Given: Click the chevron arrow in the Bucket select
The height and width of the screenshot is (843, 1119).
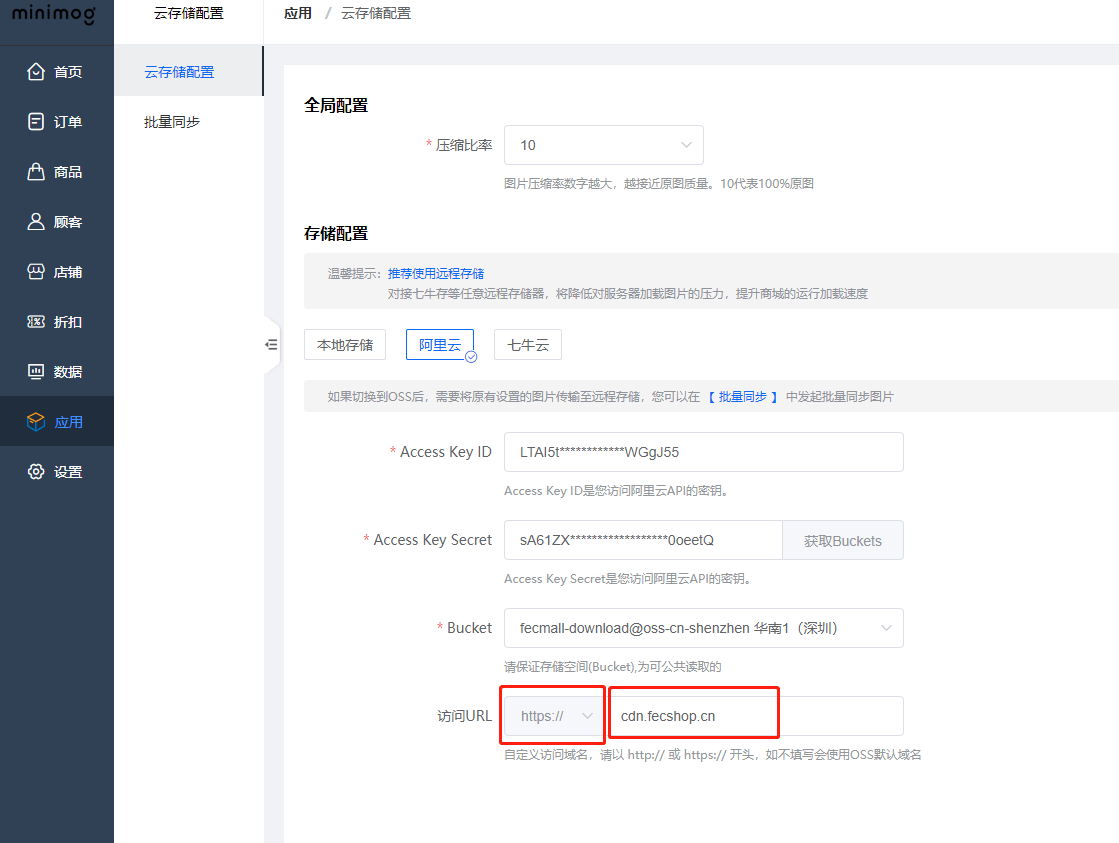Looking at the screenshot, I should coord(886,628).
